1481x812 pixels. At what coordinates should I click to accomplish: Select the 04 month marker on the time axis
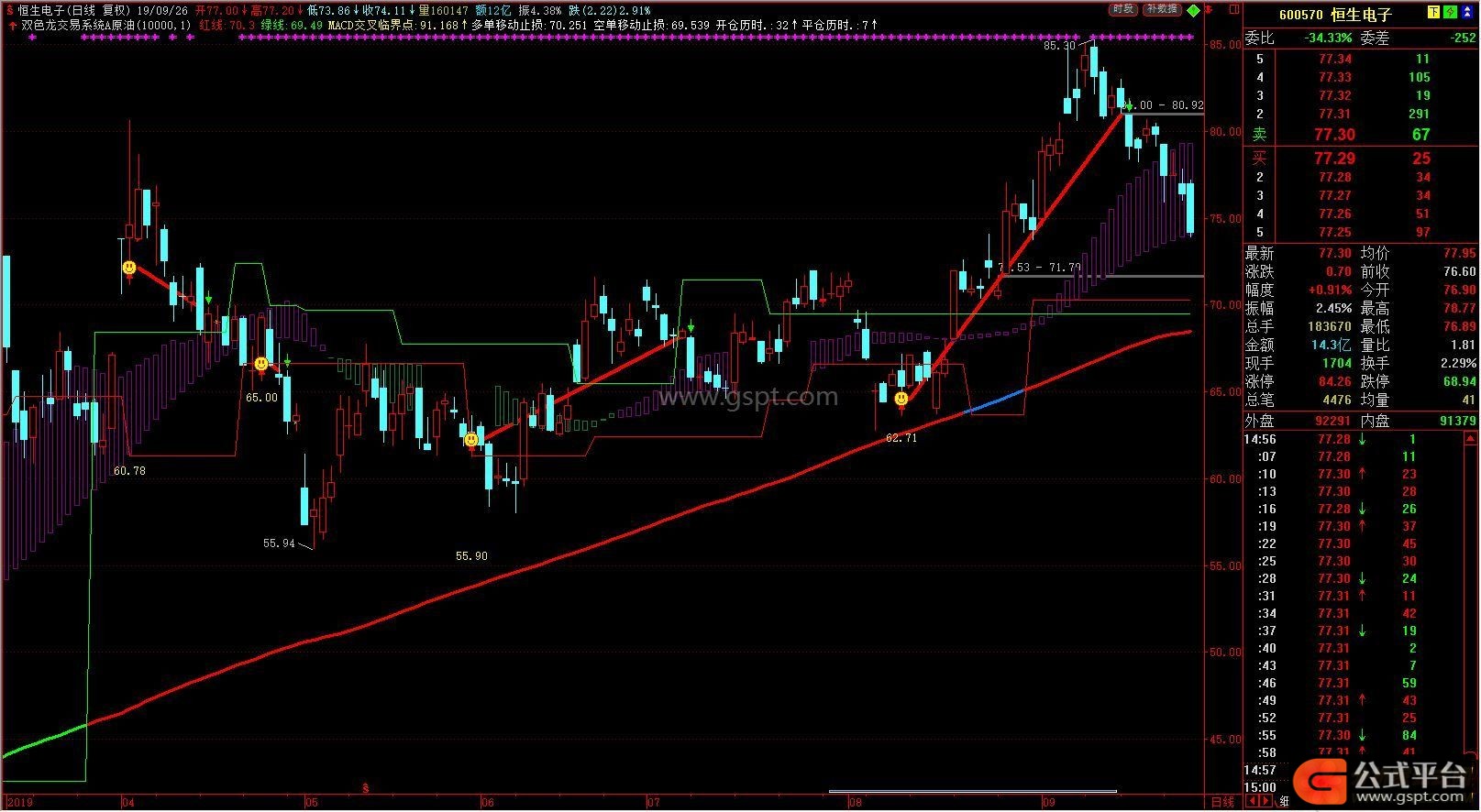(x=127, y=802)
